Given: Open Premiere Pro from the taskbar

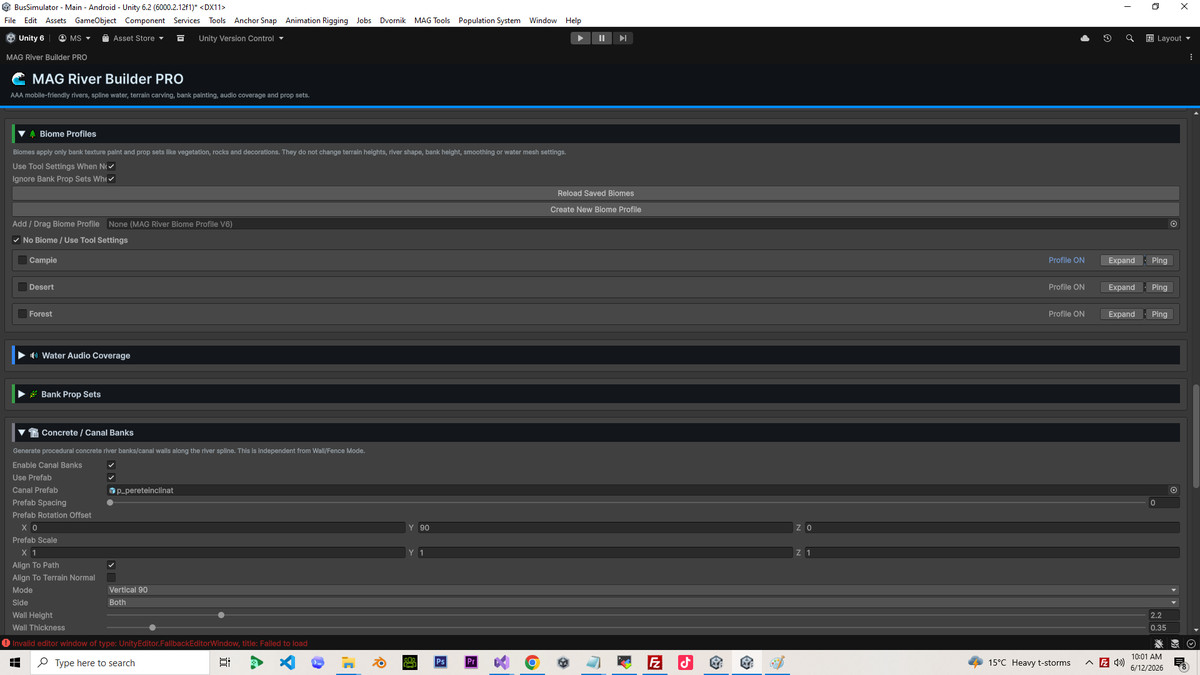Looking at the screenshot, I should coord(471,662).
